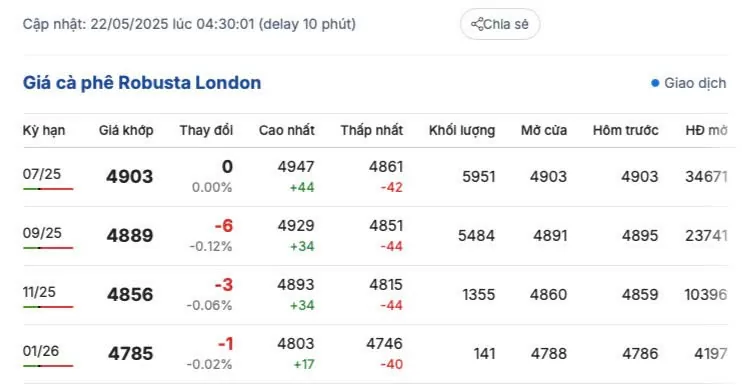Select the 01/26 contract term
742x385 pixels.
click(41, 351)
